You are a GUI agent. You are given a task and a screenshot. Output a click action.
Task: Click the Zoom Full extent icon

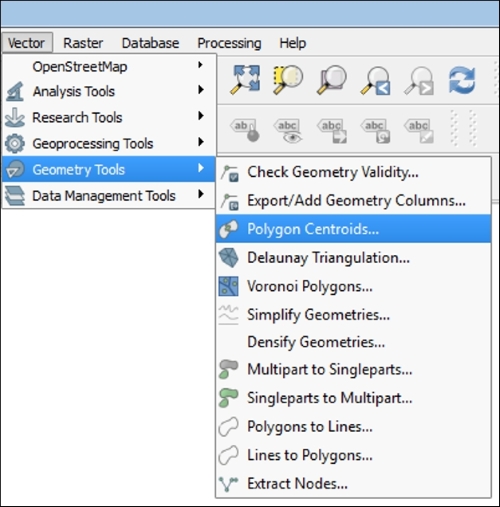click(245, 80)
